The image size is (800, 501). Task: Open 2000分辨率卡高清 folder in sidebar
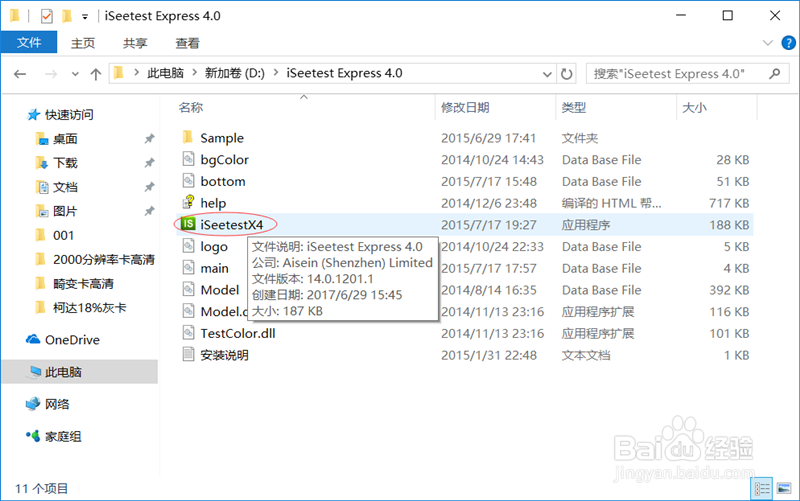[x=104, y=259]
